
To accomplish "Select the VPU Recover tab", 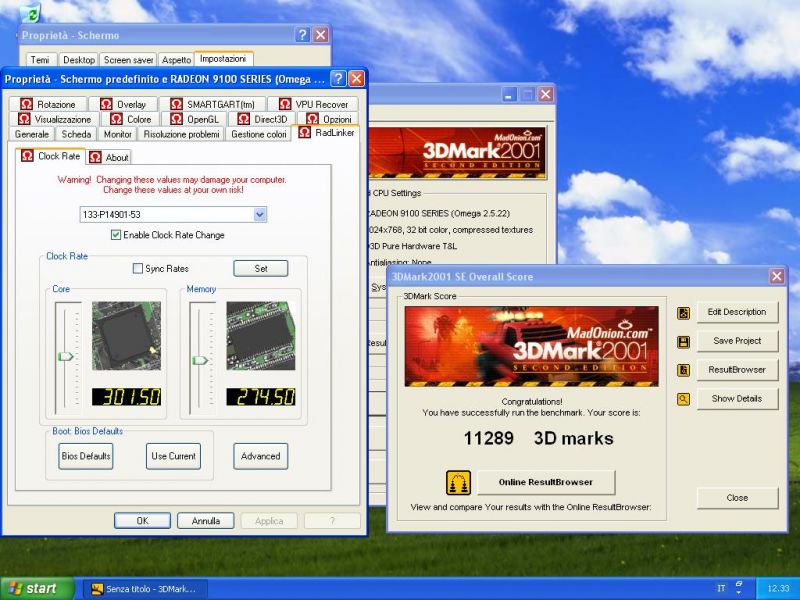I will pyautogui.click(x=313, y=104).
